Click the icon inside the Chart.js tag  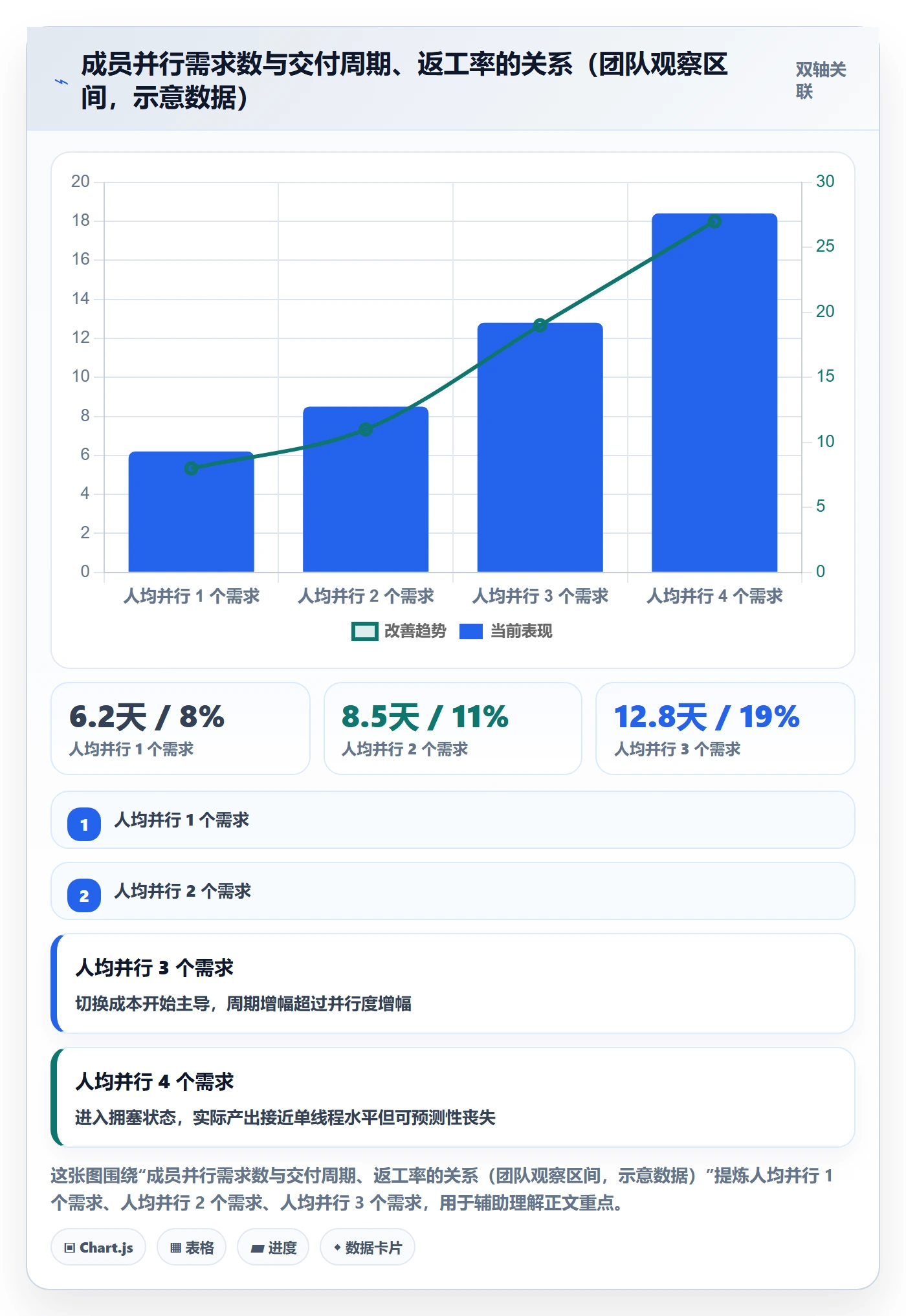pyautogui.click(x=70, y=1248)
